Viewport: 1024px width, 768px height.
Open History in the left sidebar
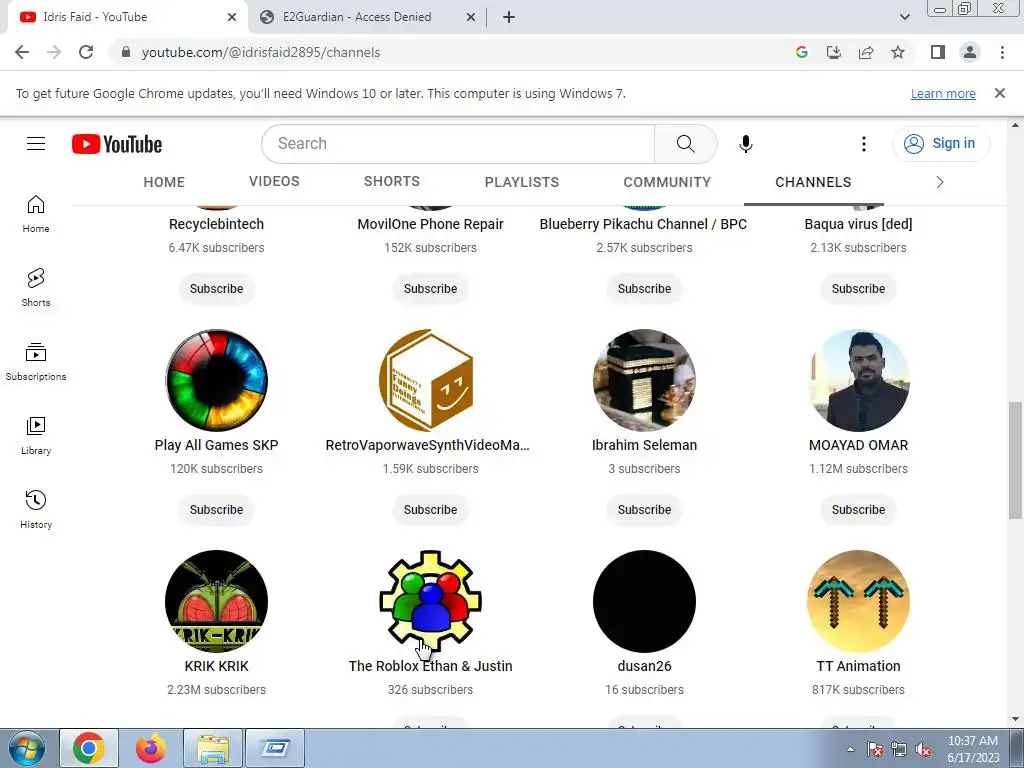pos(36,509)
